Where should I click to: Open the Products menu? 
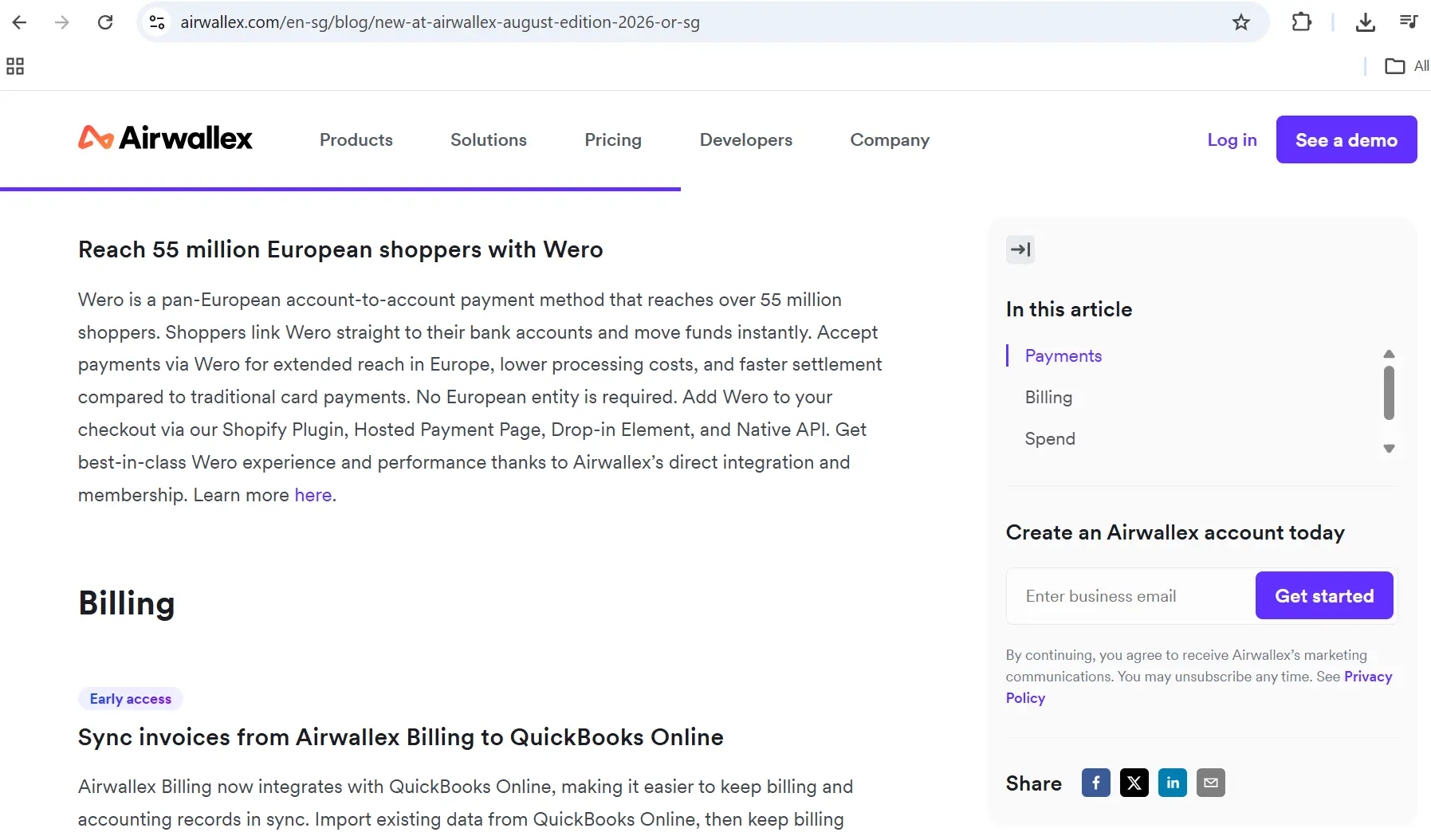coord(356,139)
